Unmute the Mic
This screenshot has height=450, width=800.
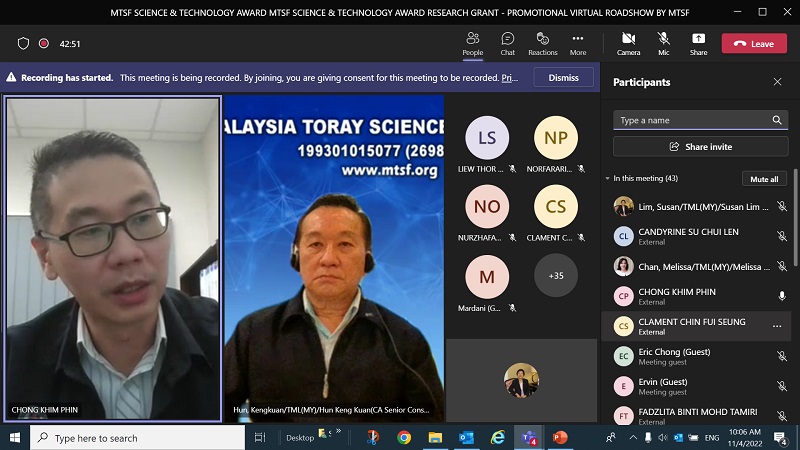point(663,44)
